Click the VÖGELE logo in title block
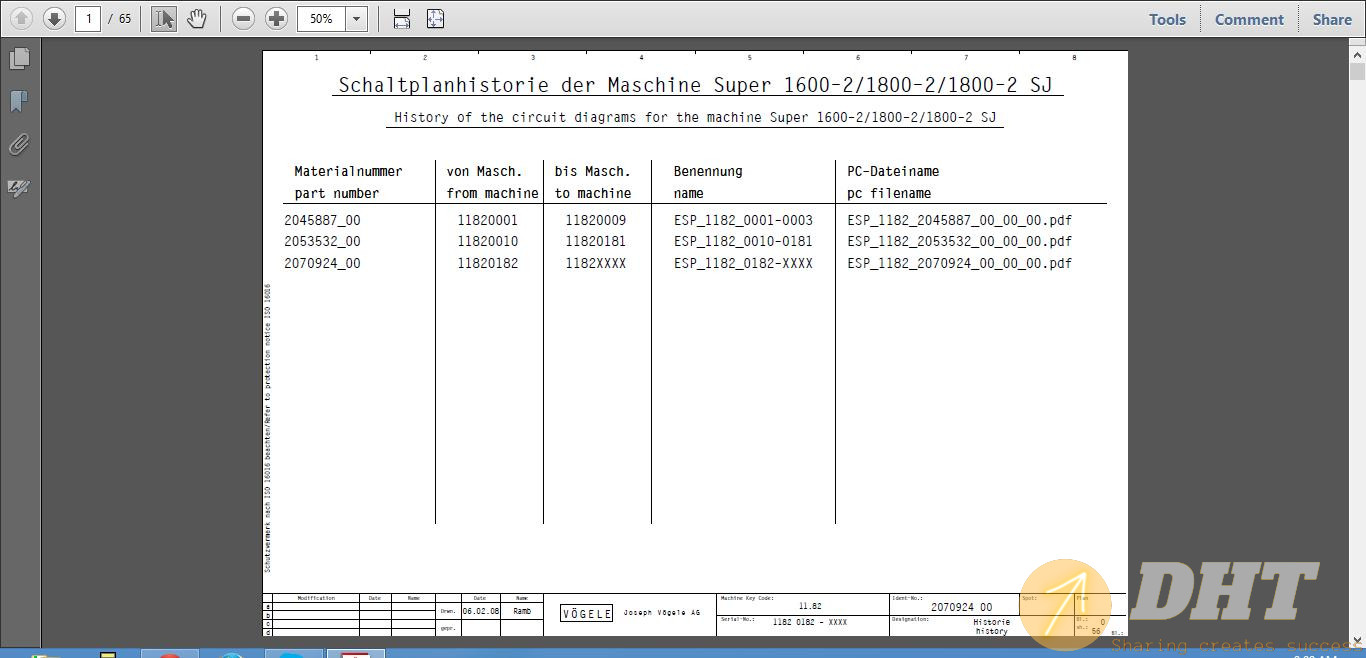The height and width of the screenshot is (658, 1366). click(586, 614)
